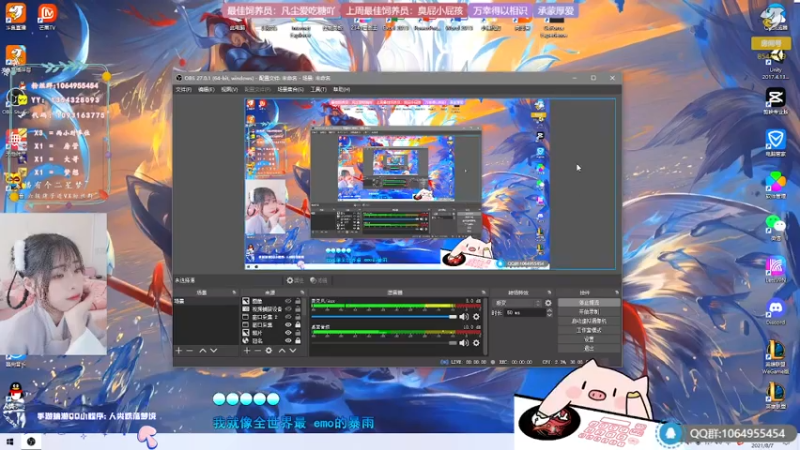
Task: Remove the selected scene with minus icon
Action: pyautogui.click(x=190, y=351)
